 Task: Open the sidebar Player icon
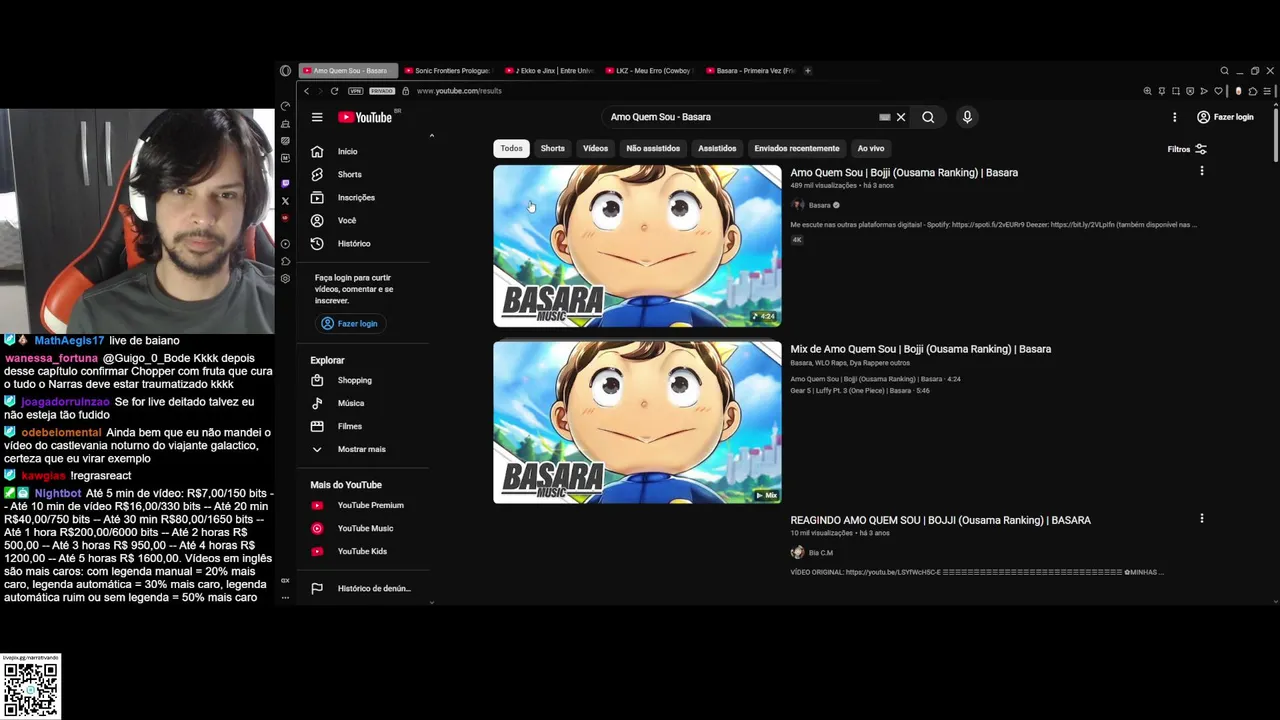click(x=285, y=244)
